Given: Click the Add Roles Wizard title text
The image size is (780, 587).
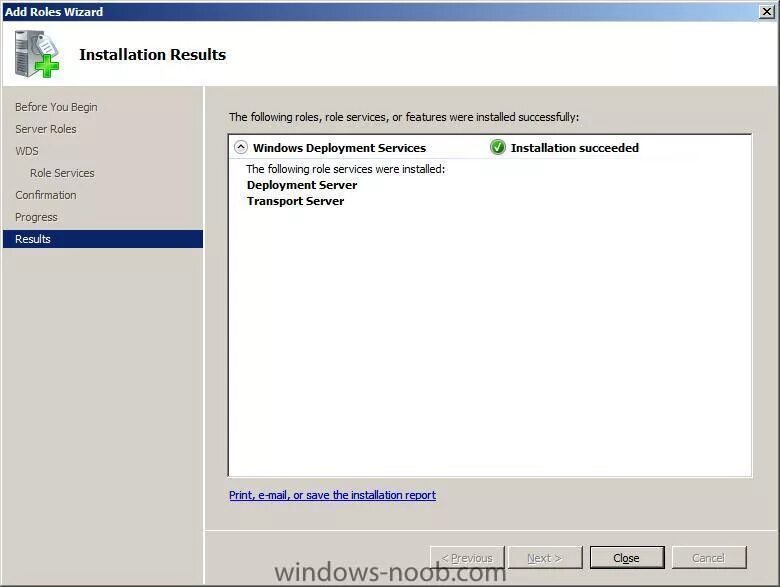Looking at the screenshot, I should (x=54, y=11).
